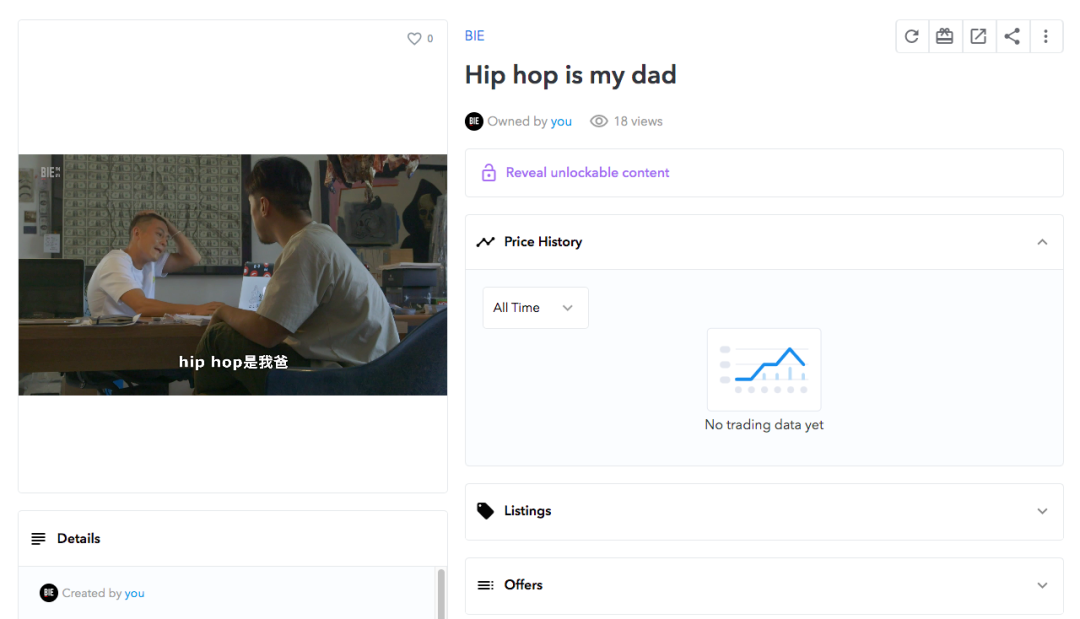Click the Listings tag icon

[x=486, y=511]
